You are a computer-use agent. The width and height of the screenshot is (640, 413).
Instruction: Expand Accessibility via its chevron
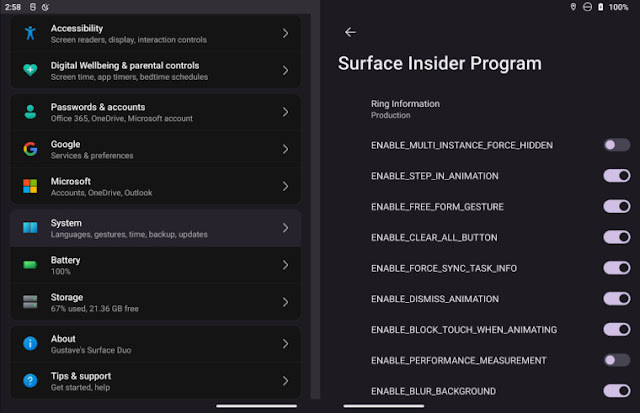tap(285, 33)
